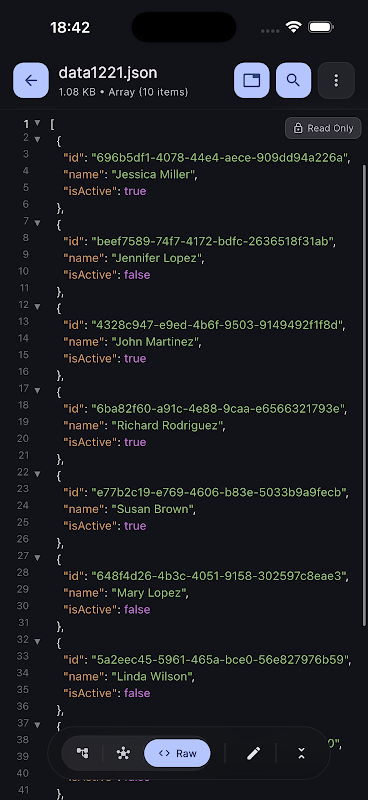The width and height of the screenshot is (368, 800).
Task: Collapse the object starting at line 2
Action: pyautogui.click(x=37, y=139)
